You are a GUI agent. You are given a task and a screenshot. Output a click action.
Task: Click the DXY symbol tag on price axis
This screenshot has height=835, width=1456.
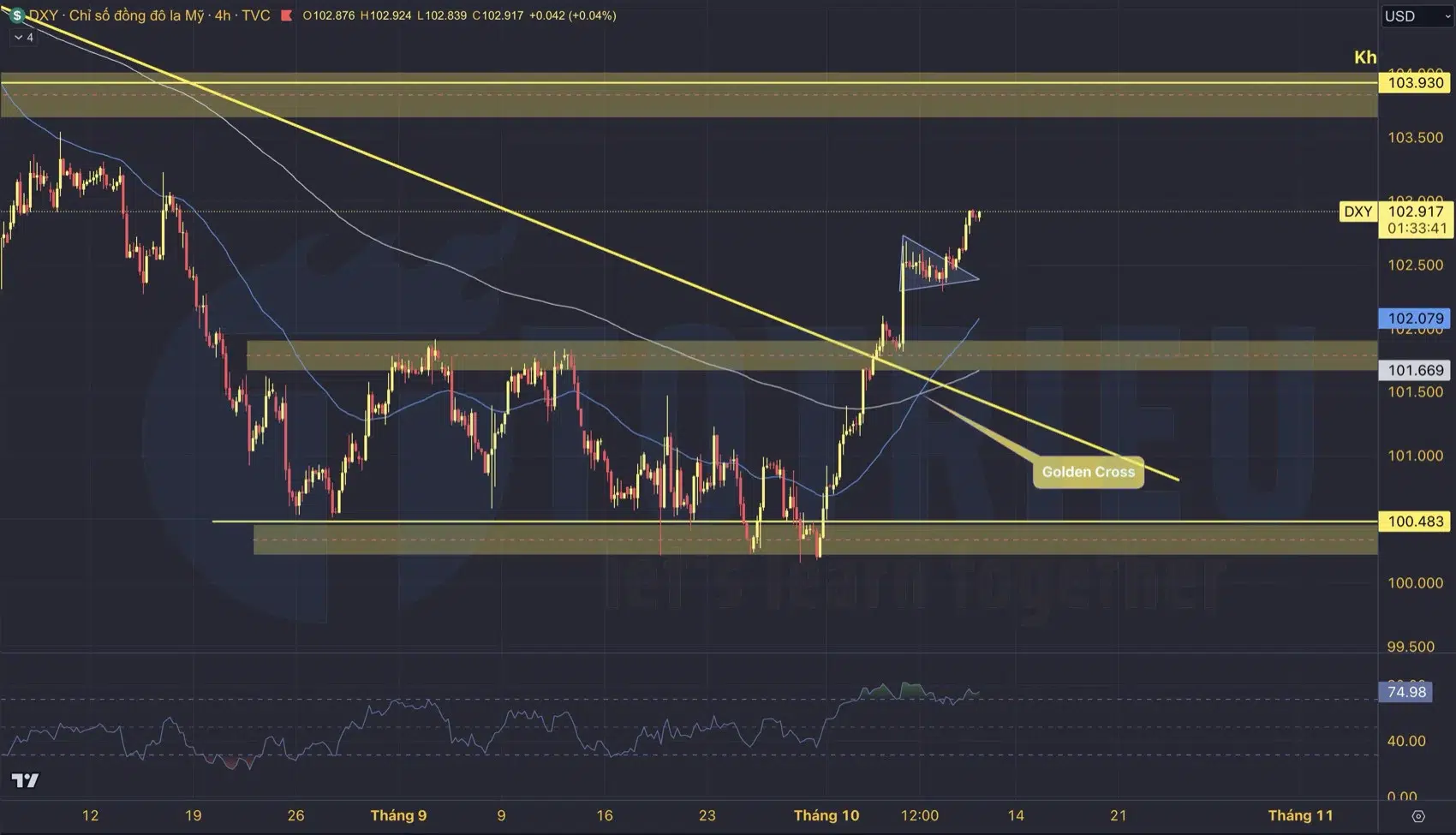pyautogui.click(x=1358, y=212)
